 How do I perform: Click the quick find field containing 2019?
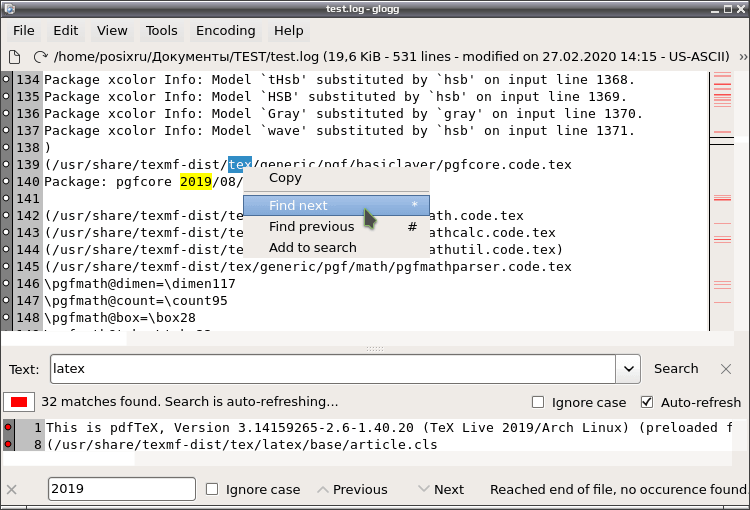click(x=121, y=489)
